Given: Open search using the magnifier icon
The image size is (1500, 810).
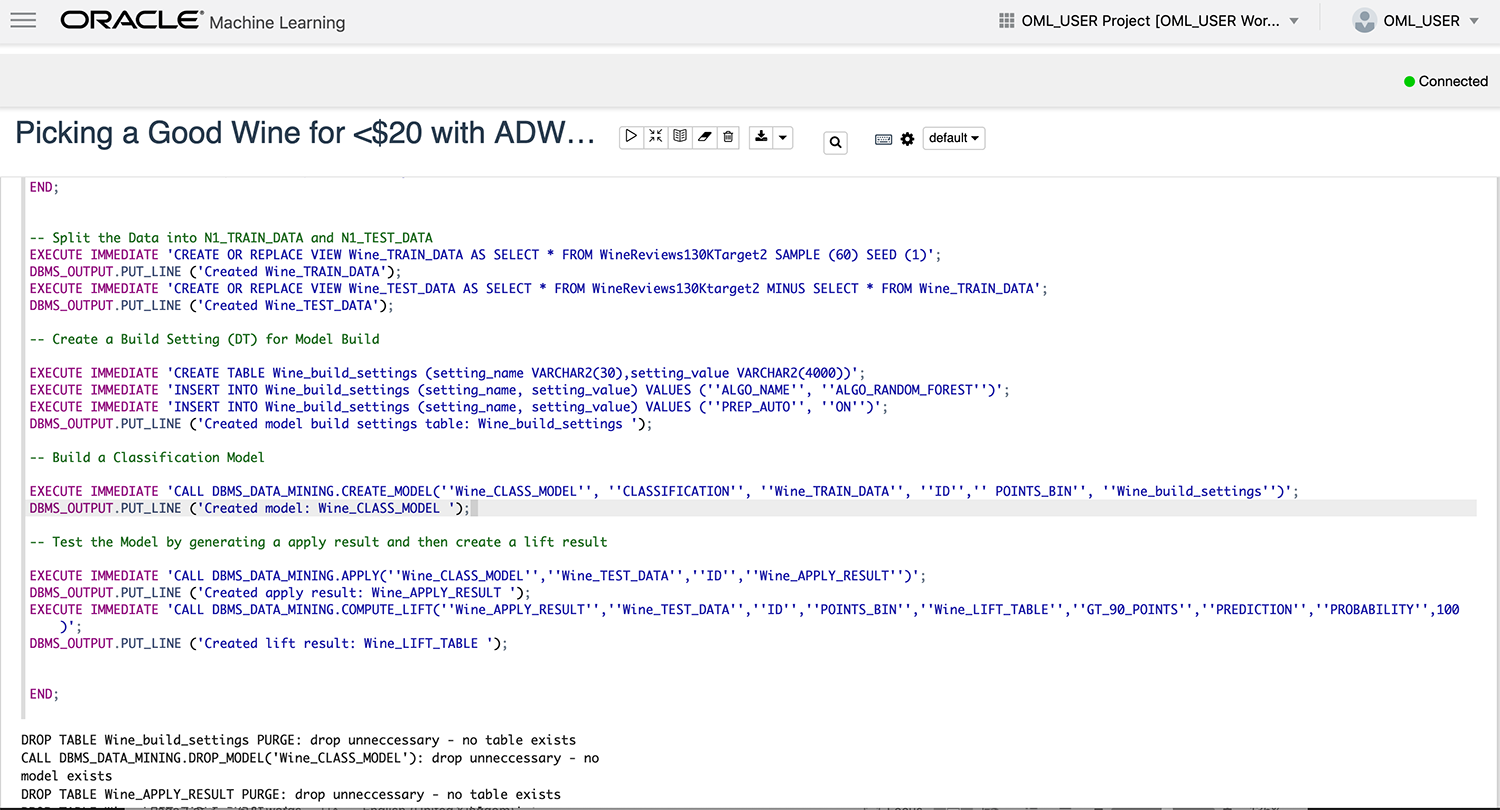Looking at the screenshot, I should tap(835, 142).
